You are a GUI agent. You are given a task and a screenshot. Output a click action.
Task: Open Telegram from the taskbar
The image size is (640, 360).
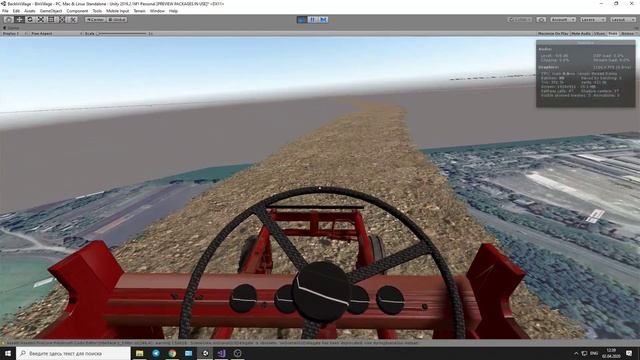click(156, 353)
